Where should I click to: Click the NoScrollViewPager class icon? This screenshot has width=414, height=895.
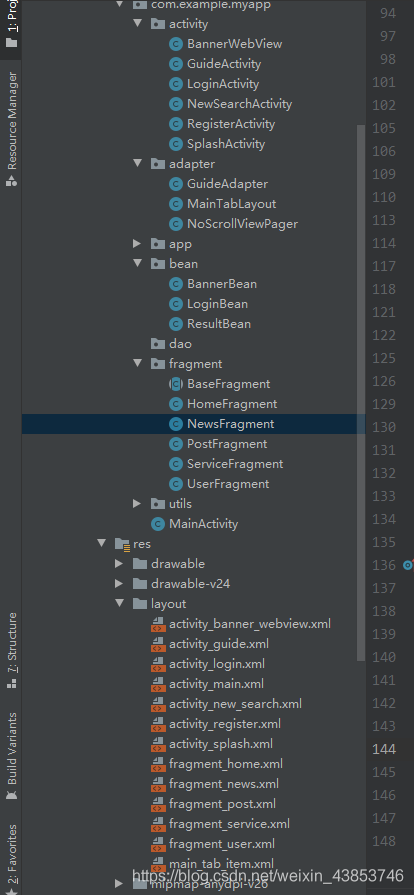click(176, 224)
